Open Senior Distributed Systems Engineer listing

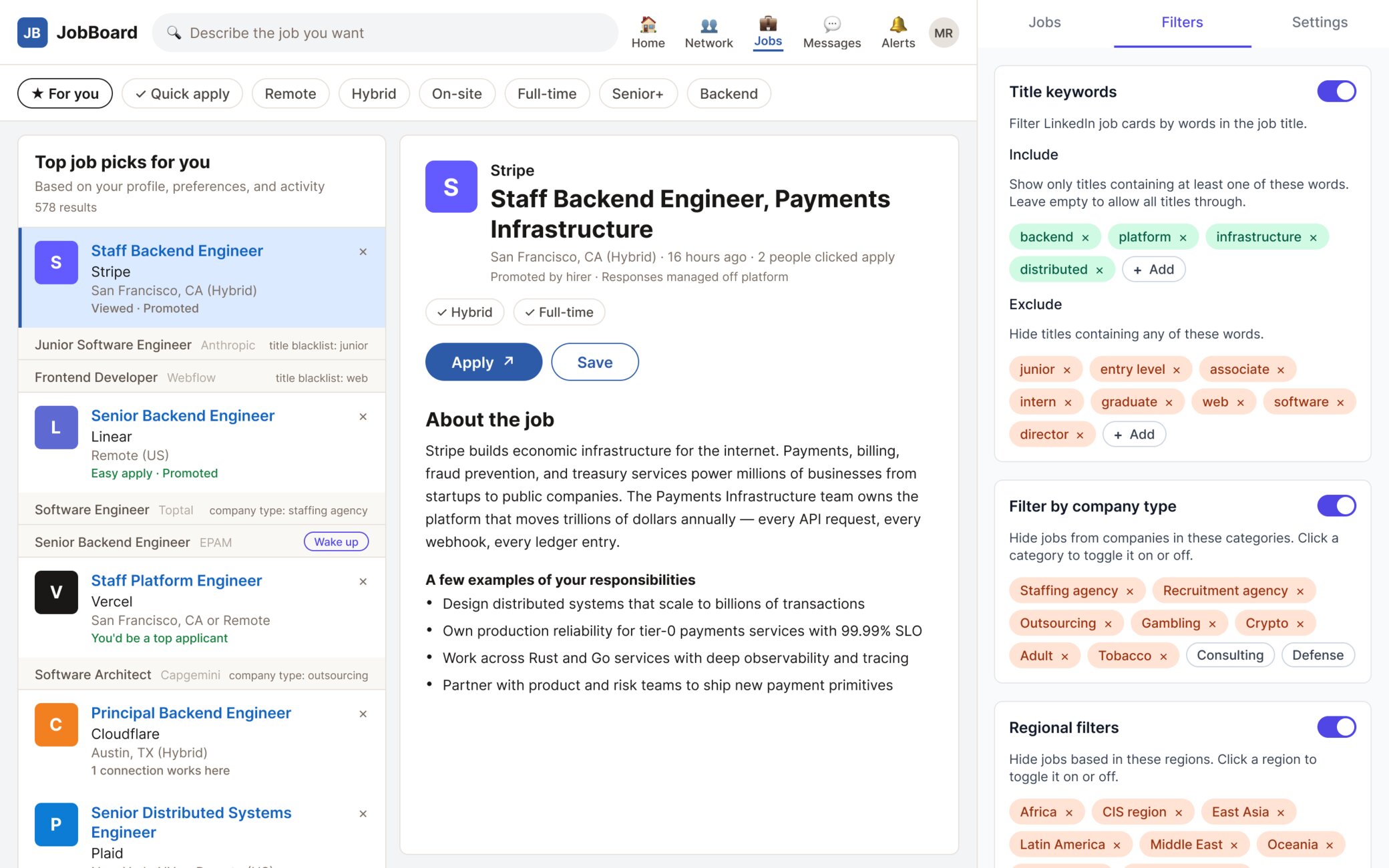coord(191,822)
